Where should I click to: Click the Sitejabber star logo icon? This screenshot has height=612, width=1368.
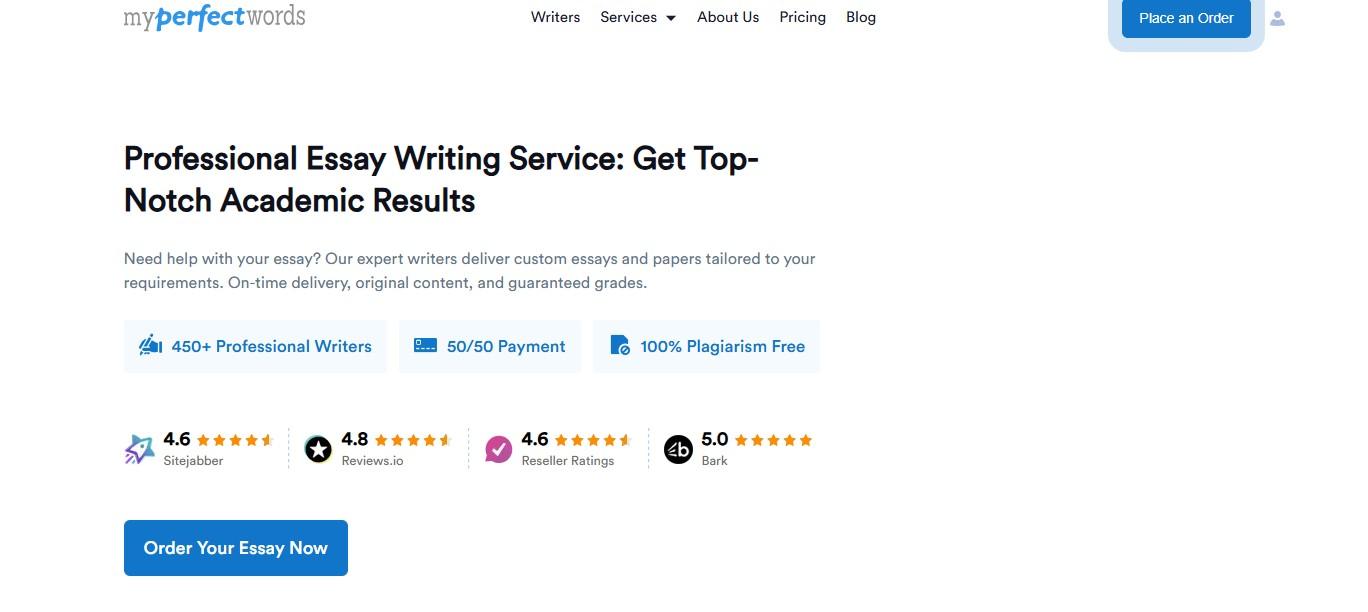tap(139, 449)
